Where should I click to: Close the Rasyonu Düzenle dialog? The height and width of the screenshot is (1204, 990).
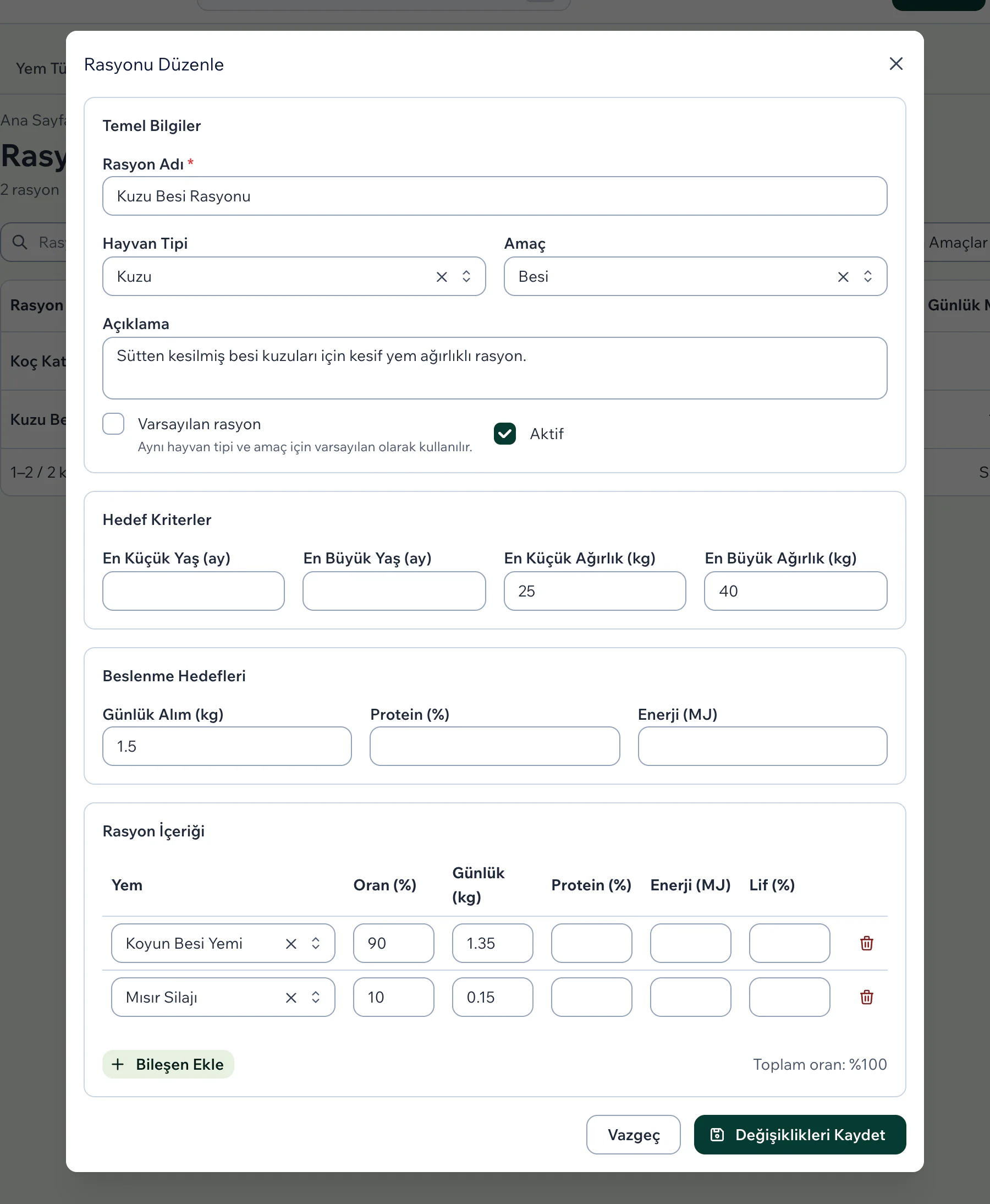point(896,64)
